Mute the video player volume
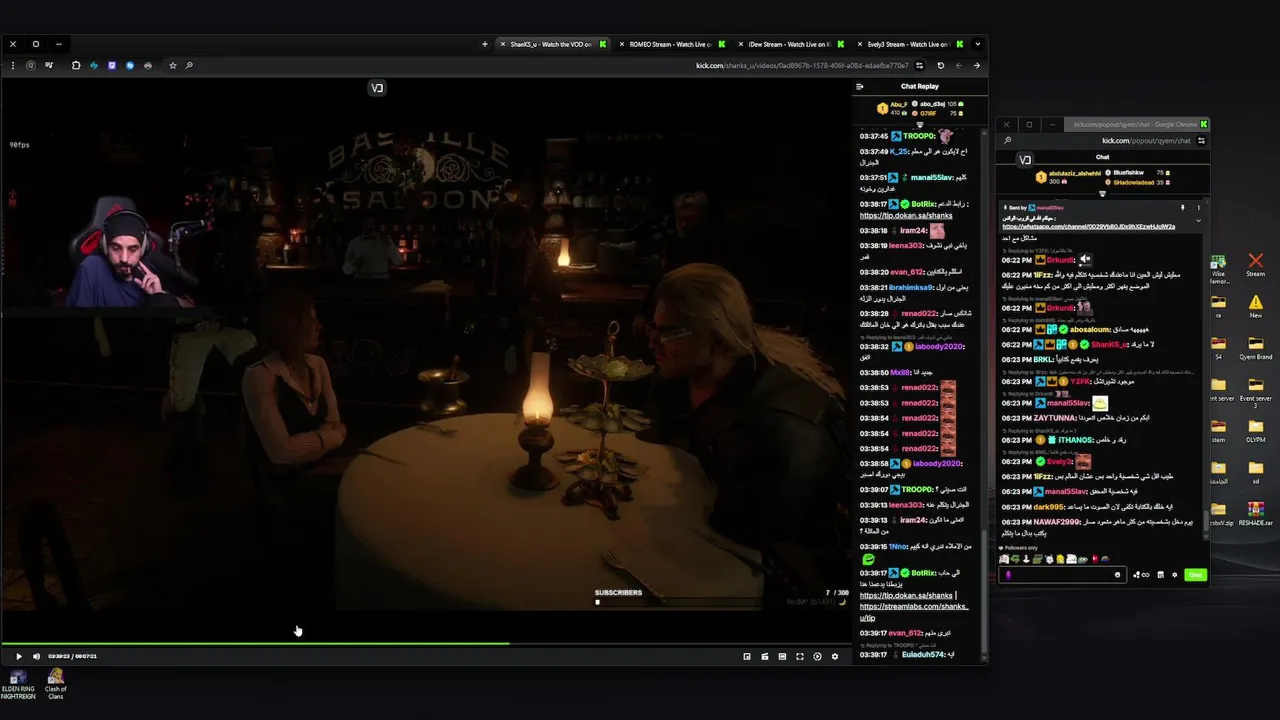The width and height of the screenshot is (1280, 720). coord(36,656)
